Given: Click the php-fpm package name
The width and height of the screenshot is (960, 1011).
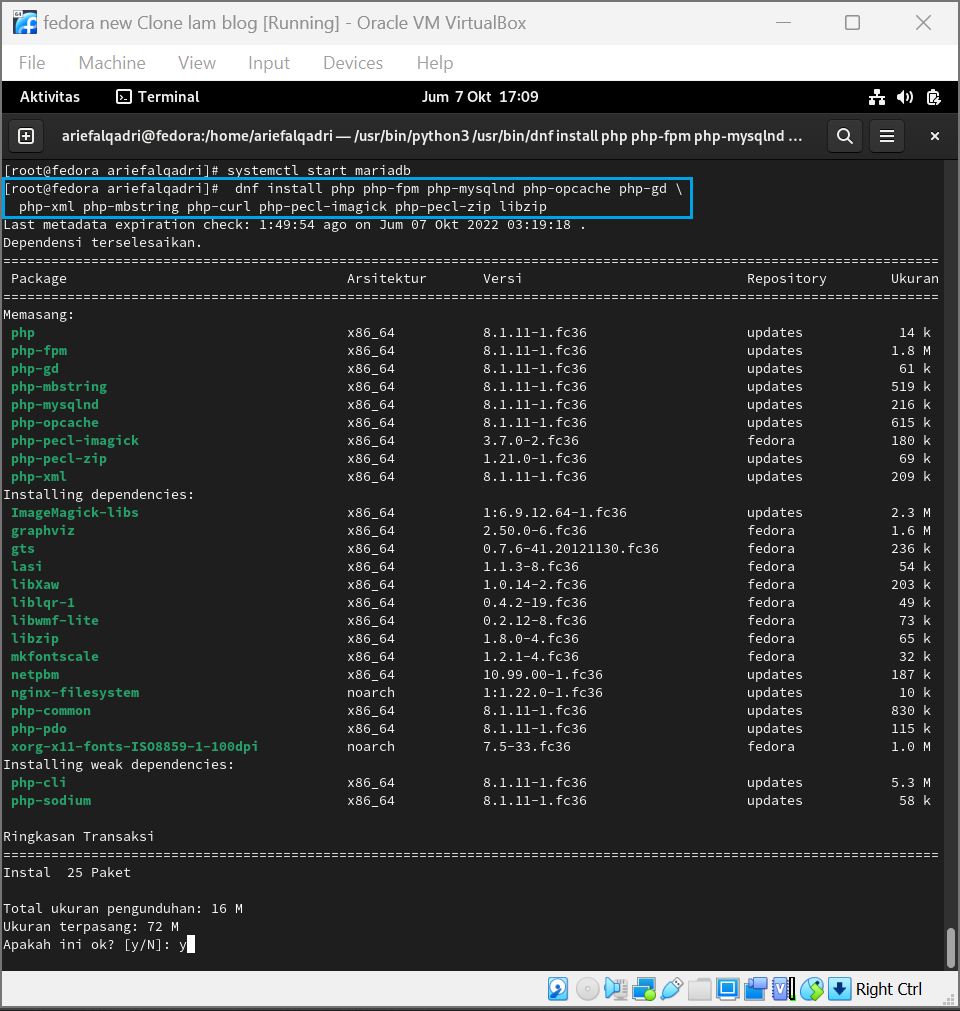Looking at the screenshot, I should 39,351.
